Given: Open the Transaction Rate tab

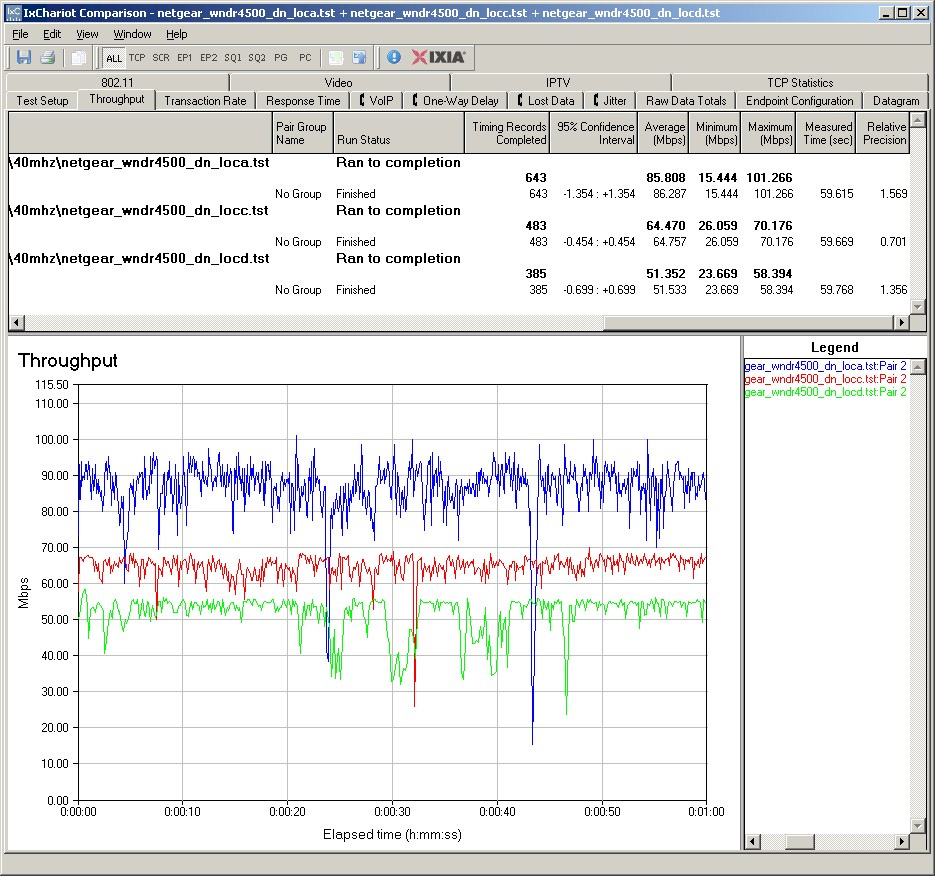Looking at the screenshot, I should tap(205, 101).
